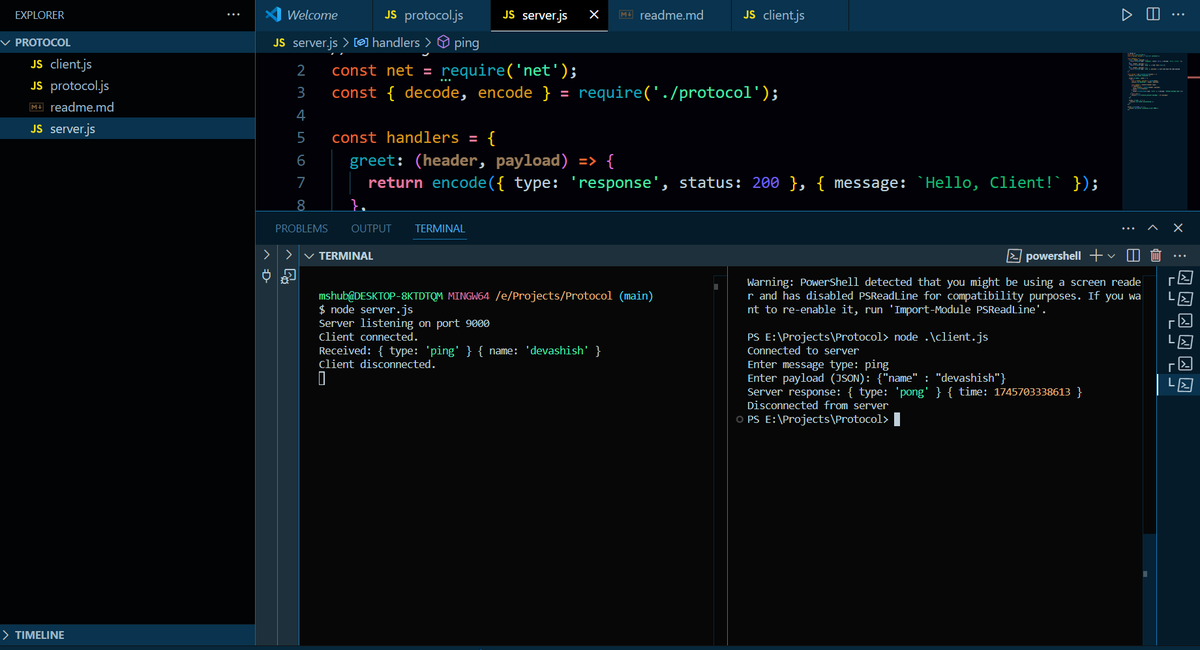This screenshot has height=650, width=1200.
Task: Open the PROBLEMS panel tab
Action: (301, 229)
